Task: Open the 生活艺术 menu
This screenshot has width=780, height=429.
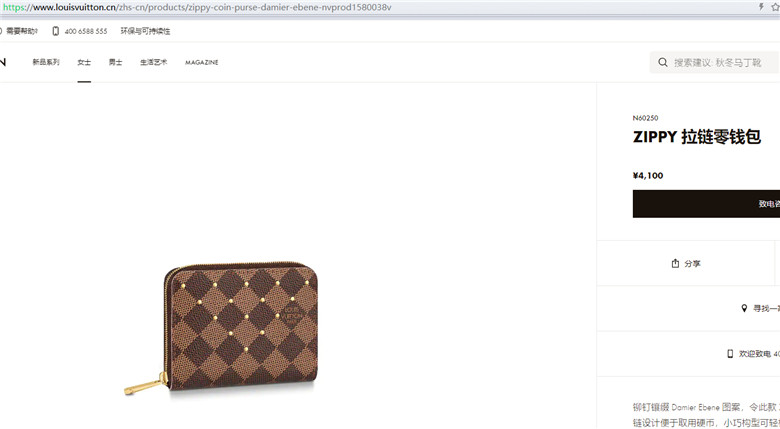Action: tap(153, 62)
